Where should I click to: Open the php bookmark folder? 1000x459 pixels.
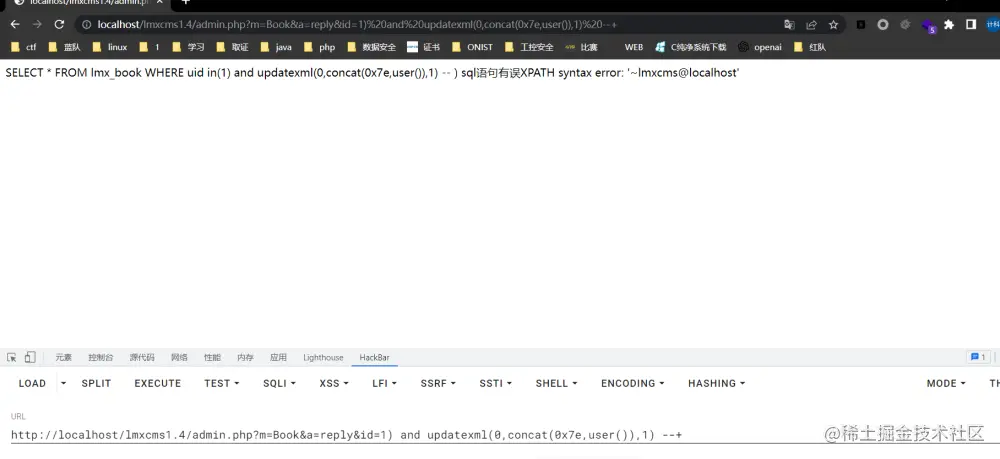coord(320,47)
